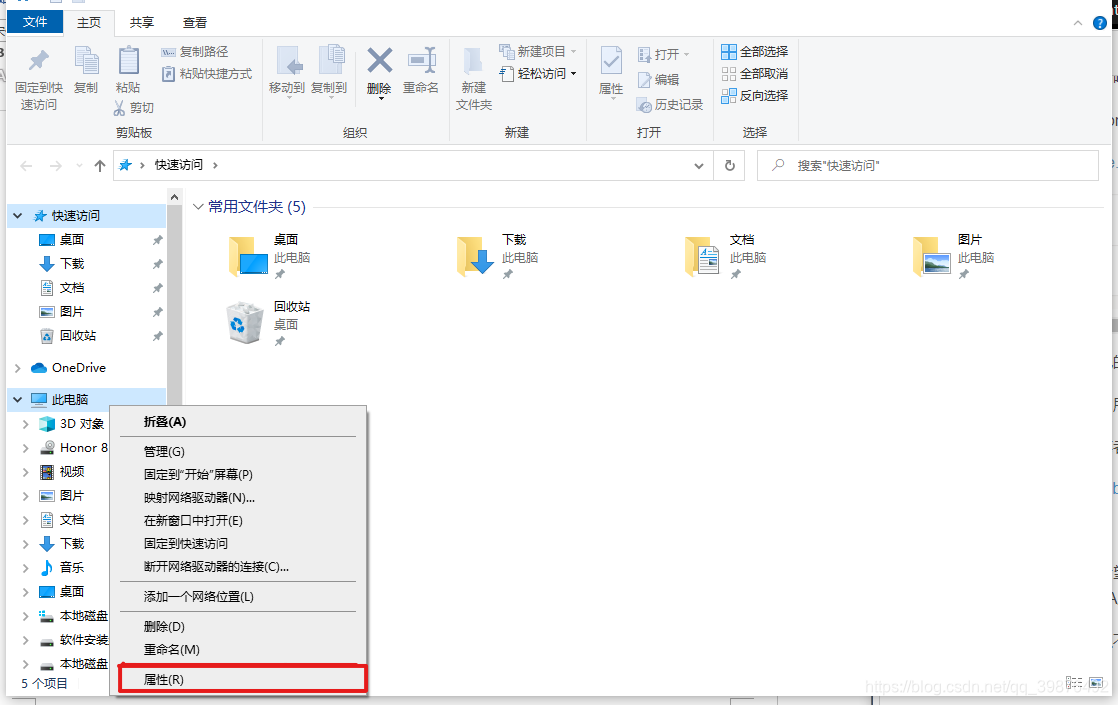
Task: Click the refresh icon in address bar
Action: [x=729, y=165]
